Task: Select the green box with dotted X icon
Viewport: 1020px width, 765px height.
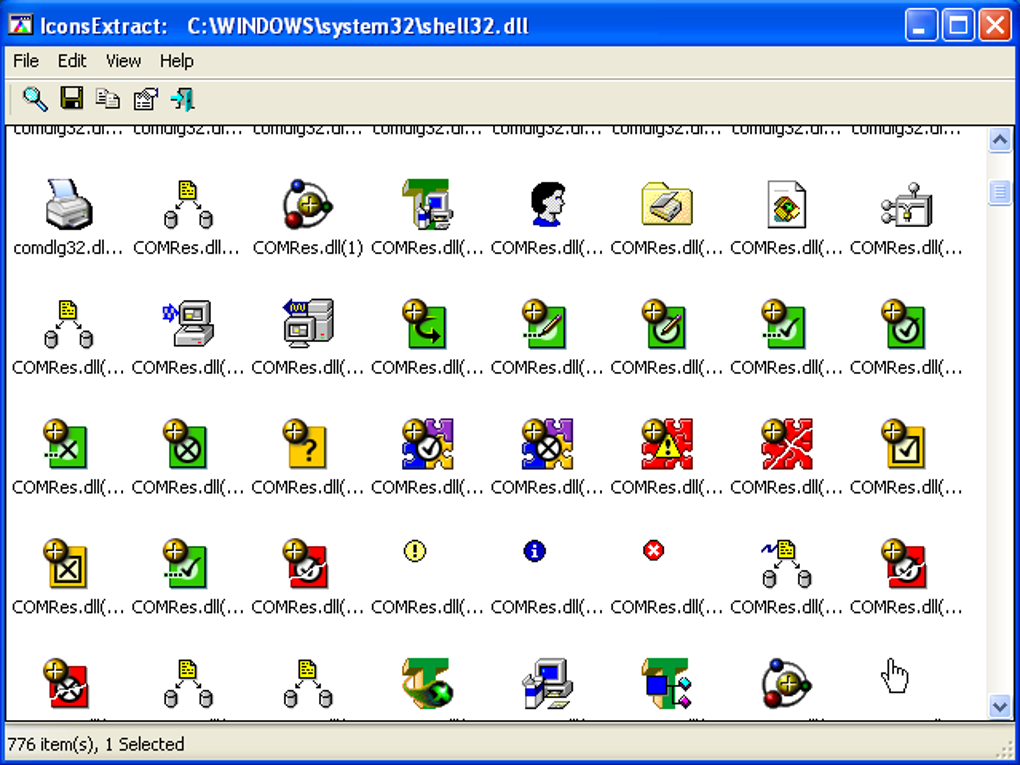Action: tap(65, 444)
